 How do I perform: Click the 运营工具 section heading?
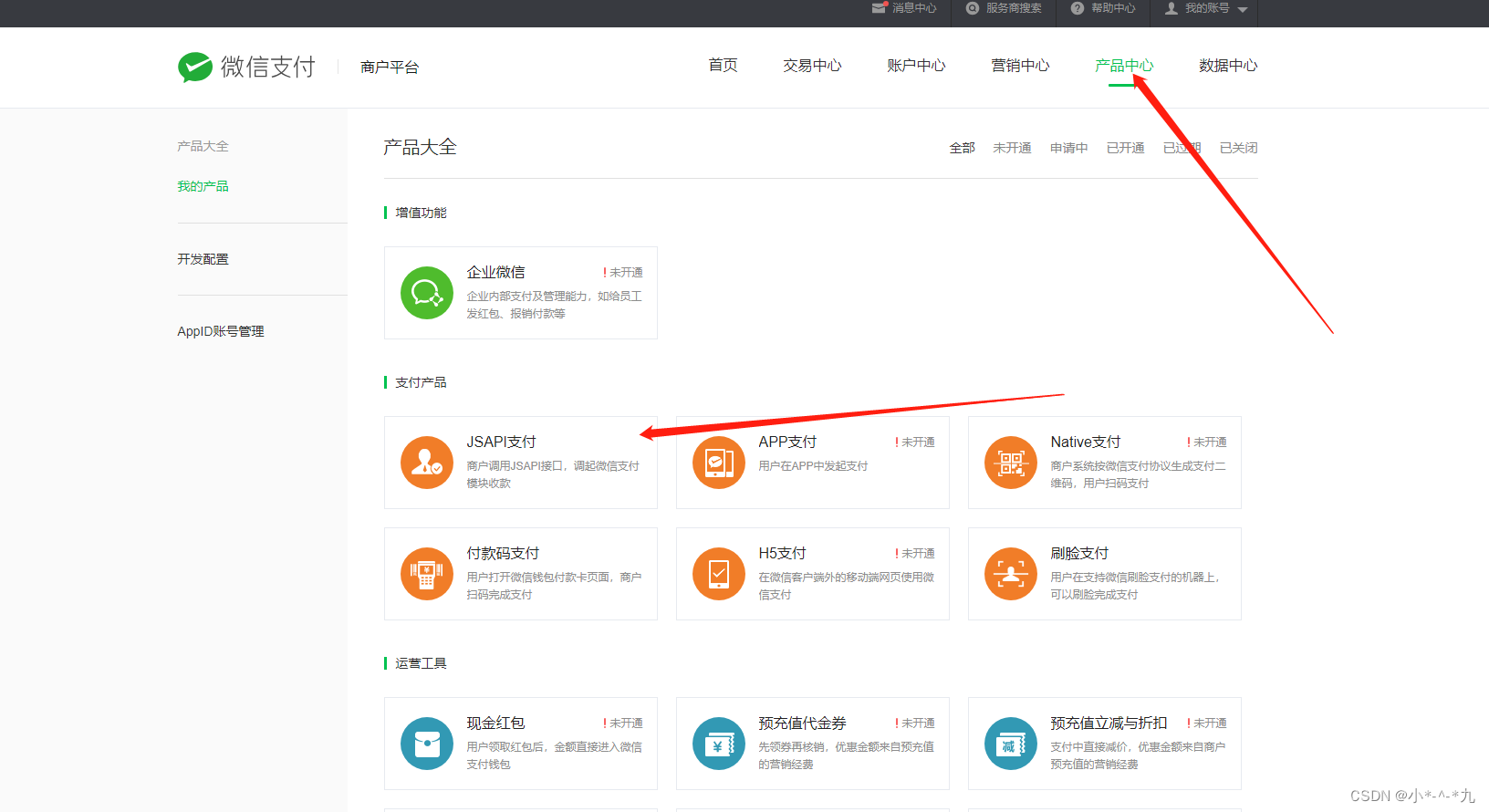(x=421, y=663)
